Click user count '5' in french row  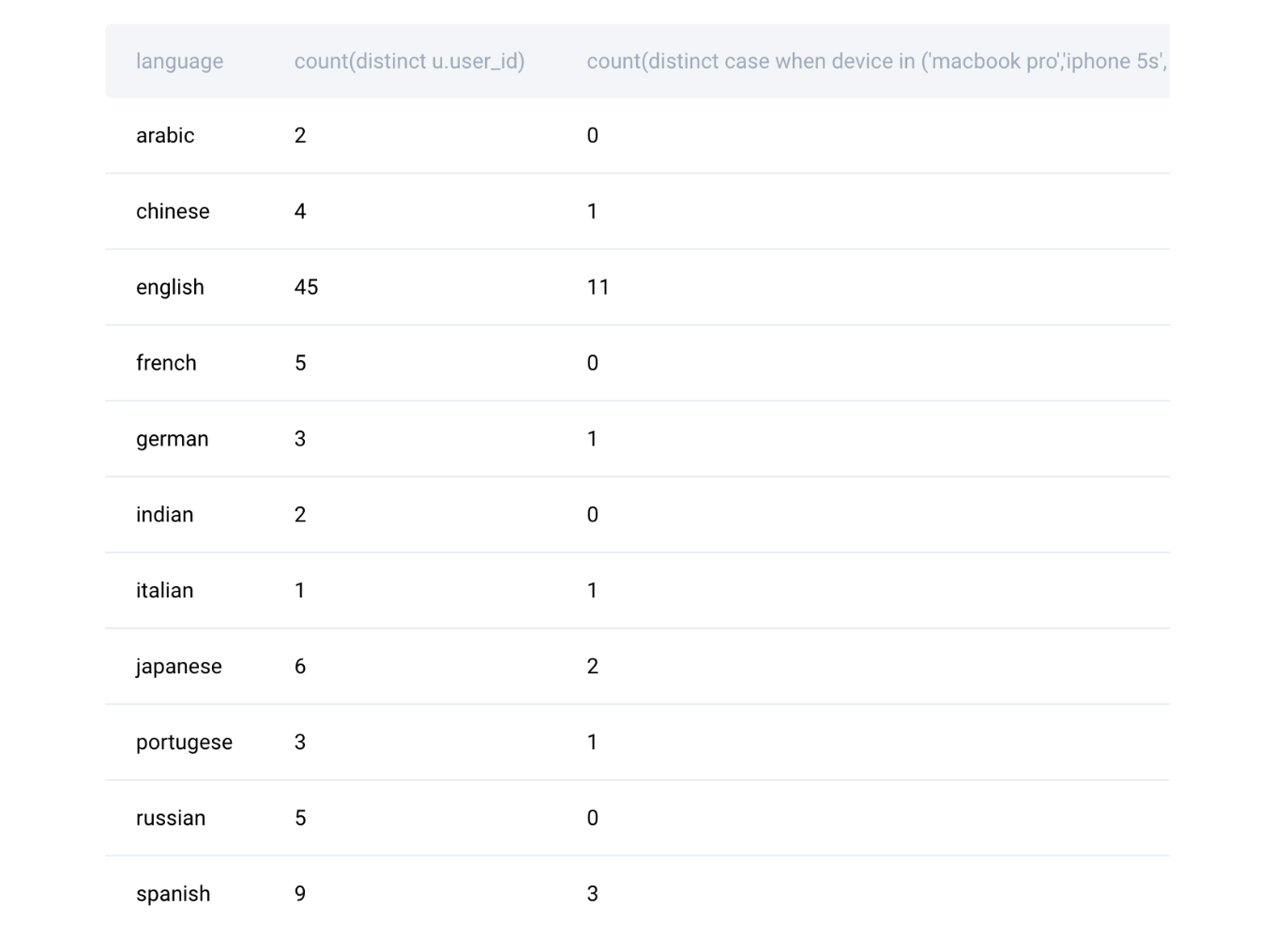click(x=300, y=363)
